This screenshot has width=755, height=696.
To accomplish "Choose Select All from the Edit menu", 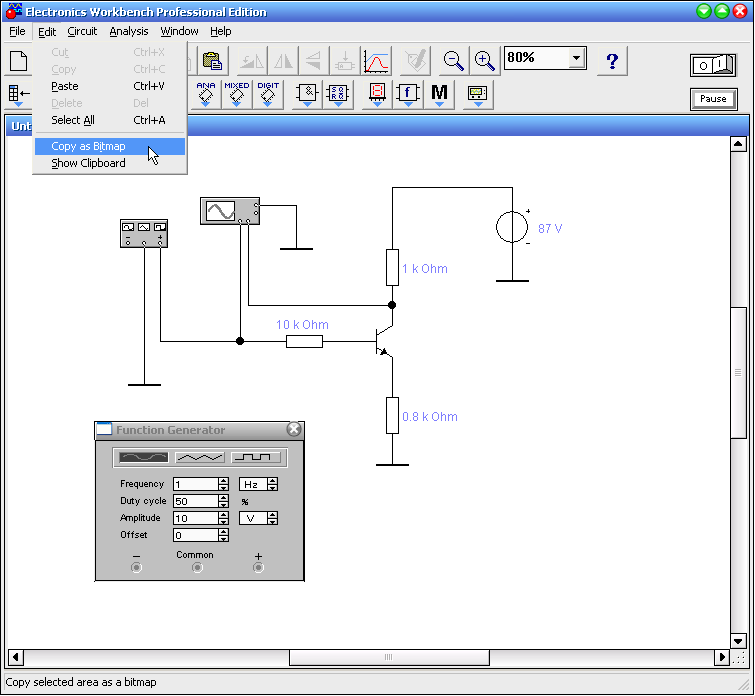I will point(110,120).
